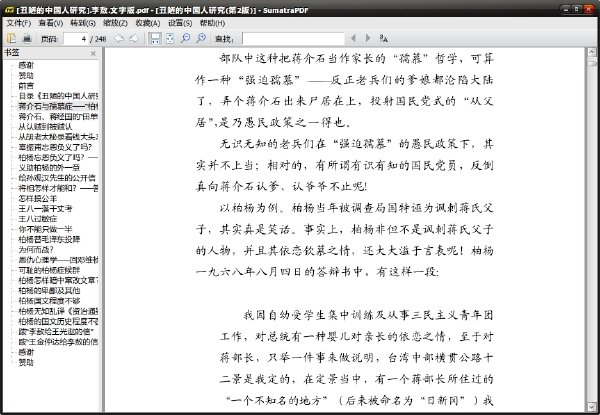Open the 怎样损公羊 bookmark
Screen dimensions: 600x415
point(38,199)
